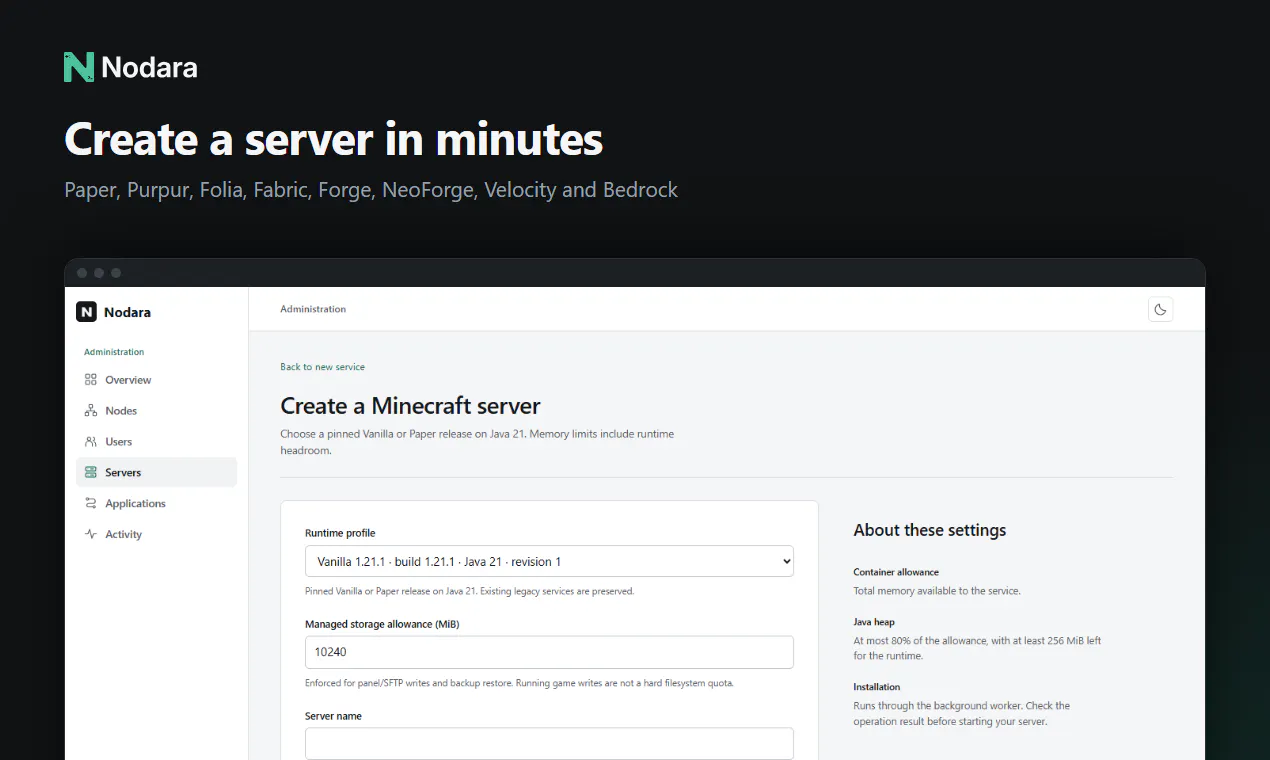
Task: Select Users in the sidebar menu
Action: pos(156,442)
